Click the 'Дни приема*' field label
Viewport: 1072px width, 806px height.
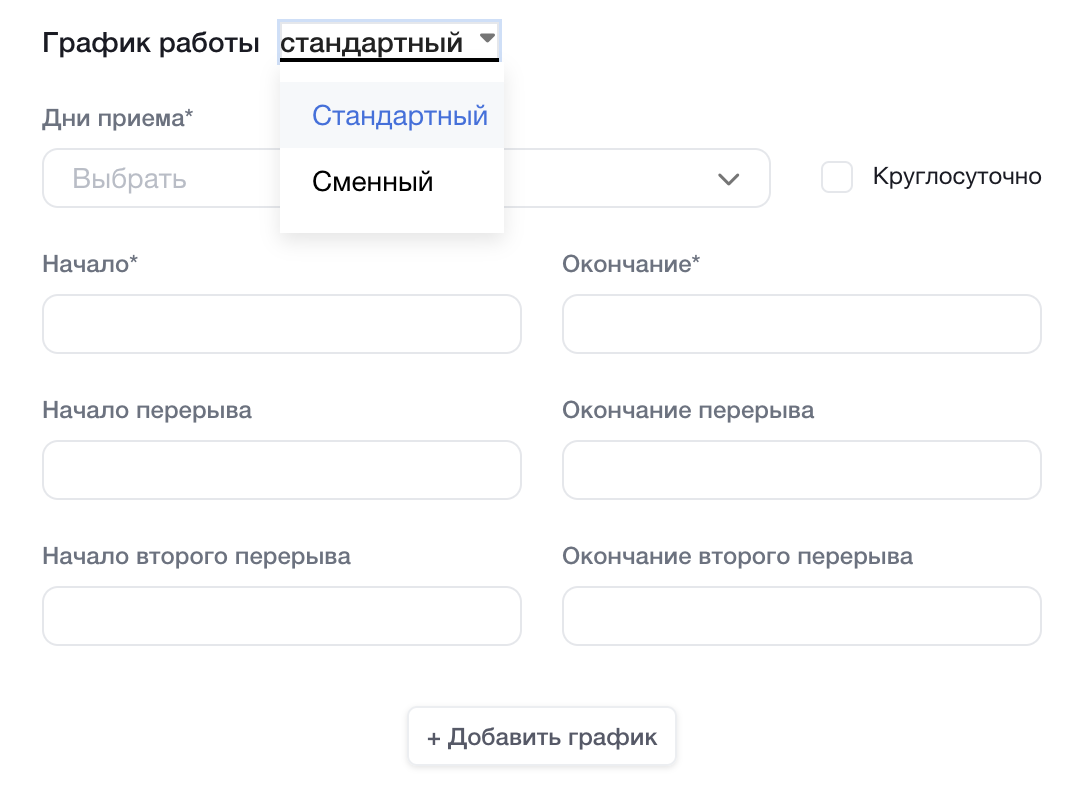coord(117,118)
